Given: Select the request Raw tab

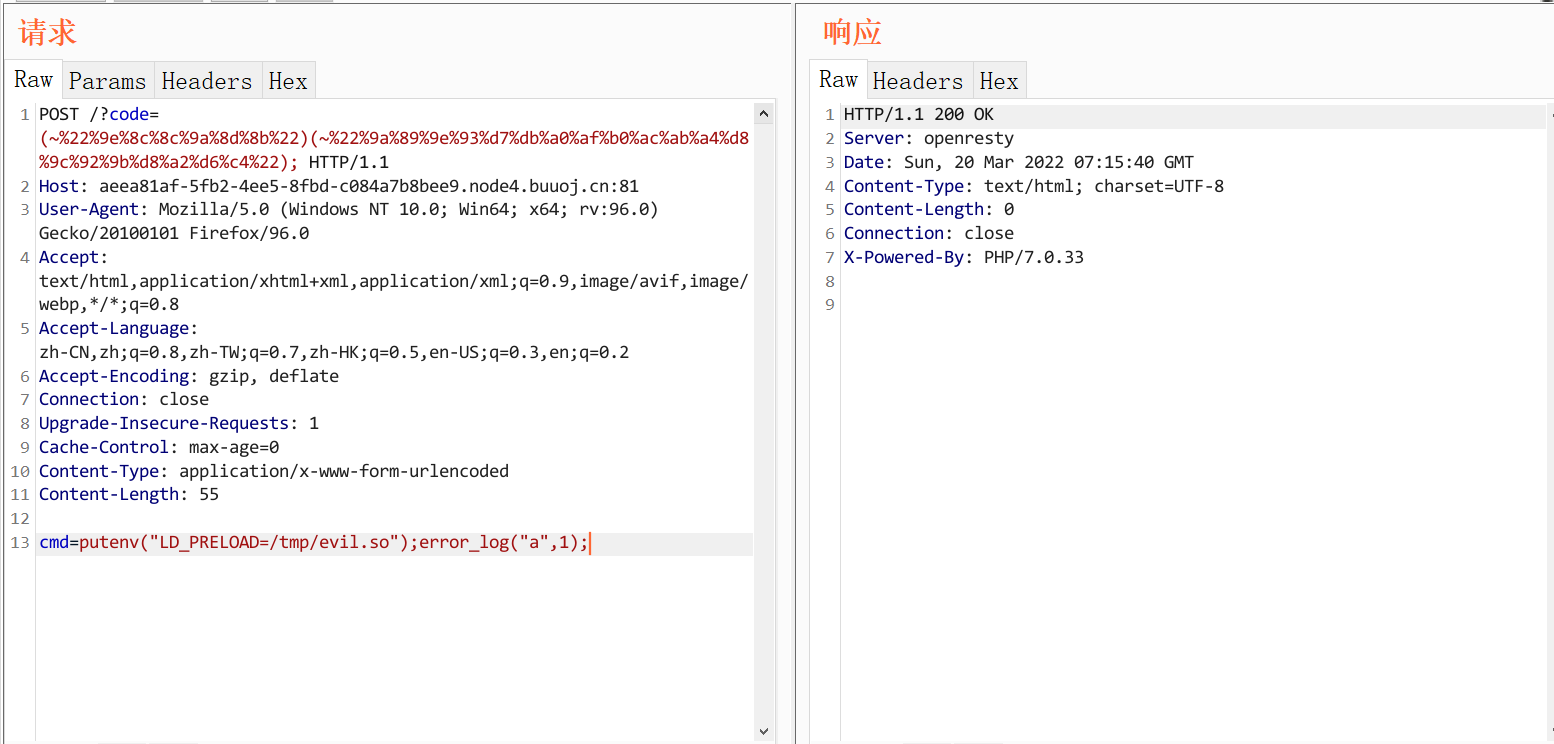Looking at the screenshot, I should point(34,80).
